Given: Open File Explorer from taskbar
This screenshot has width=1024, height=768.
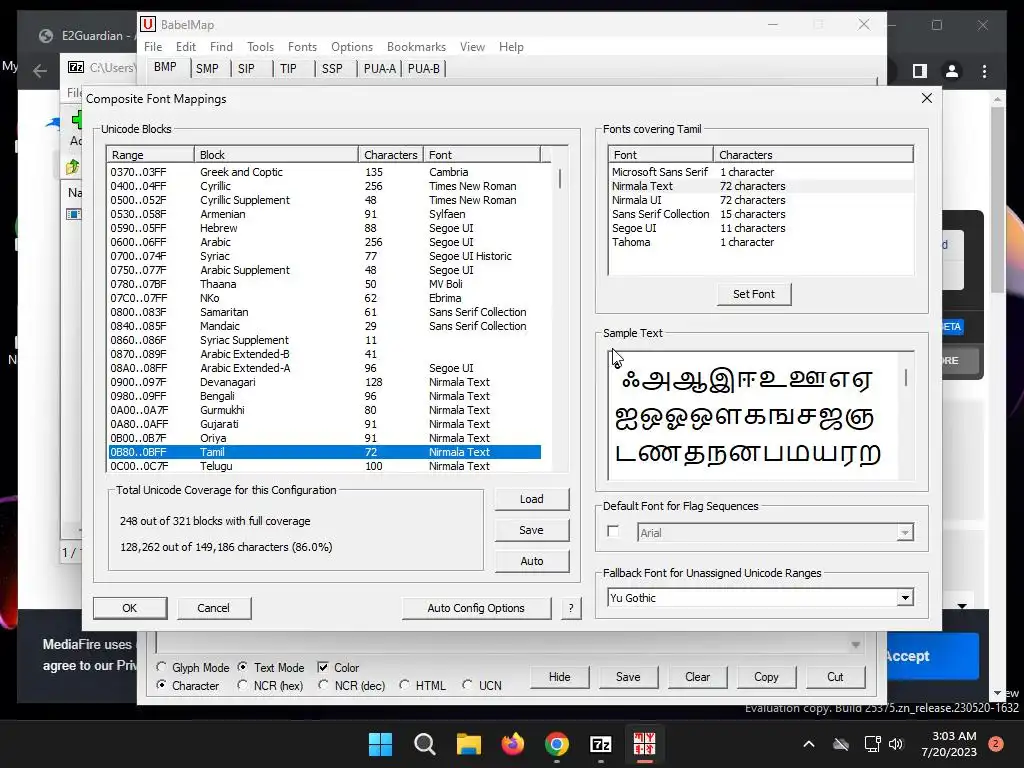Looking at the screenshot, I should [x=468, y=744].
